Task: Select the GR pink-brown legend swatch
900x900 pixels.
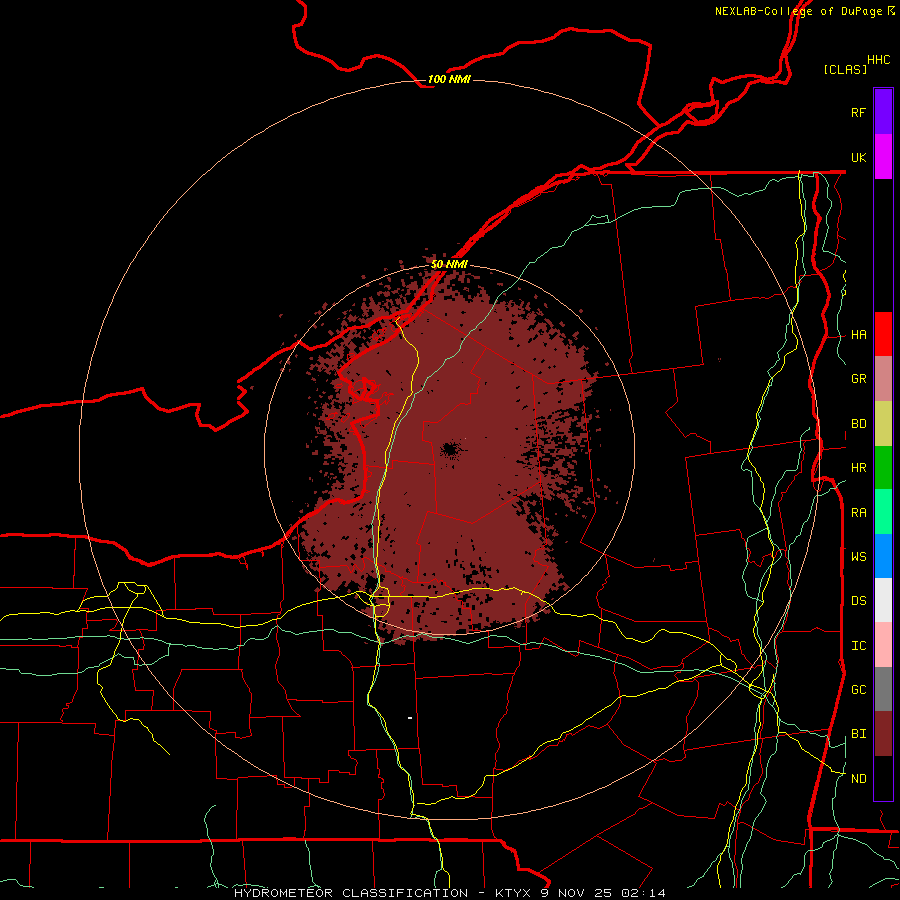Action: [x=883, y=378]
